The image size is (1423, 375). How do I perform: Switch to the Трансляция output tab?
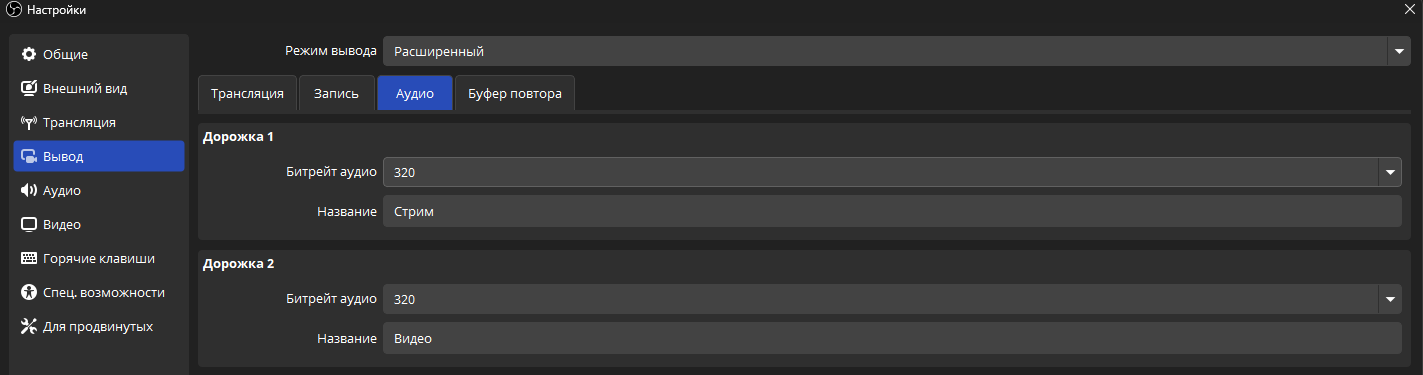[248, 93]
